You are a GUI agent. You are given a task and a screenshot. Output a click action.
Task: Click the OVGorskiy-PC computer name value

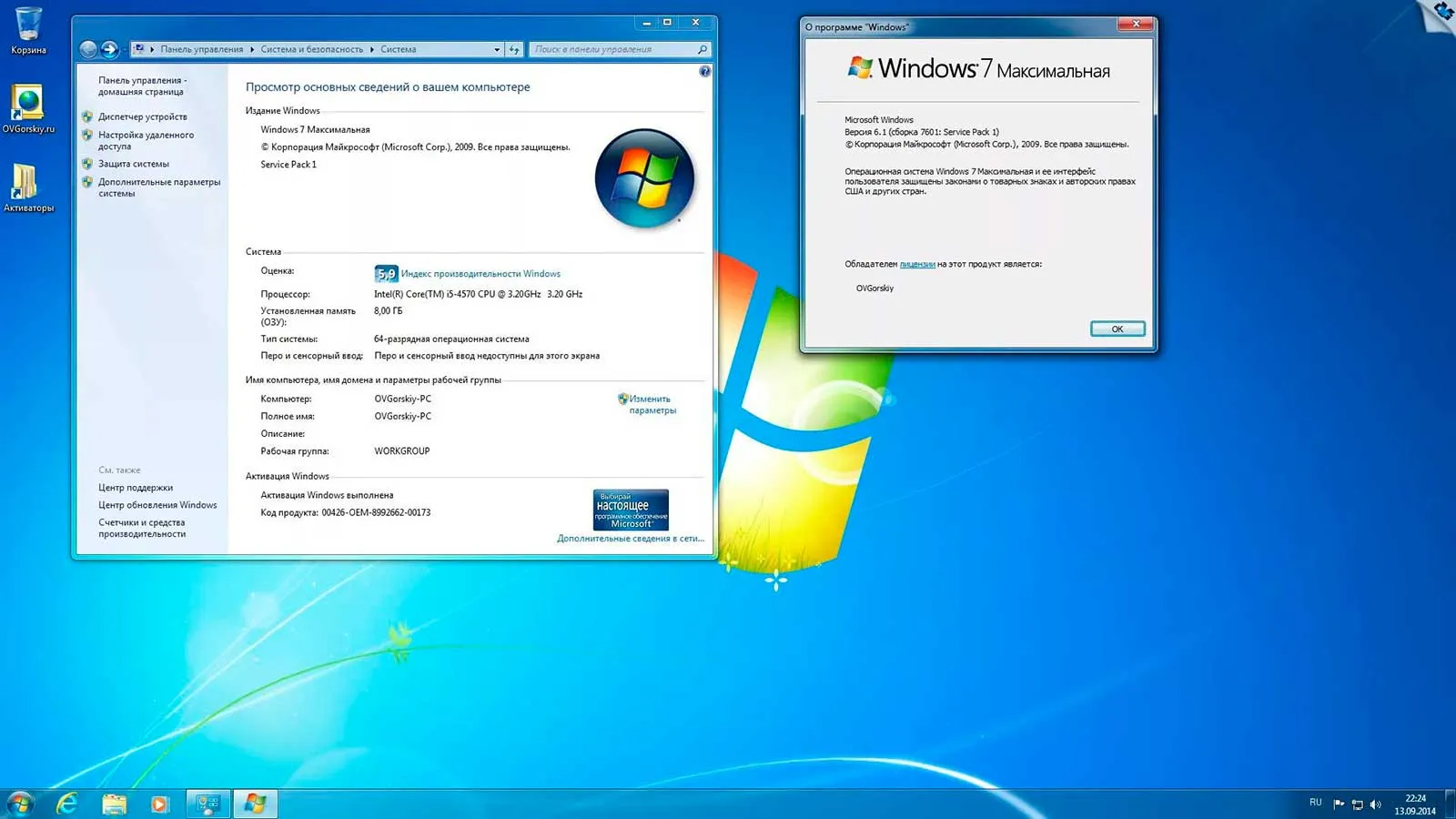403,399
